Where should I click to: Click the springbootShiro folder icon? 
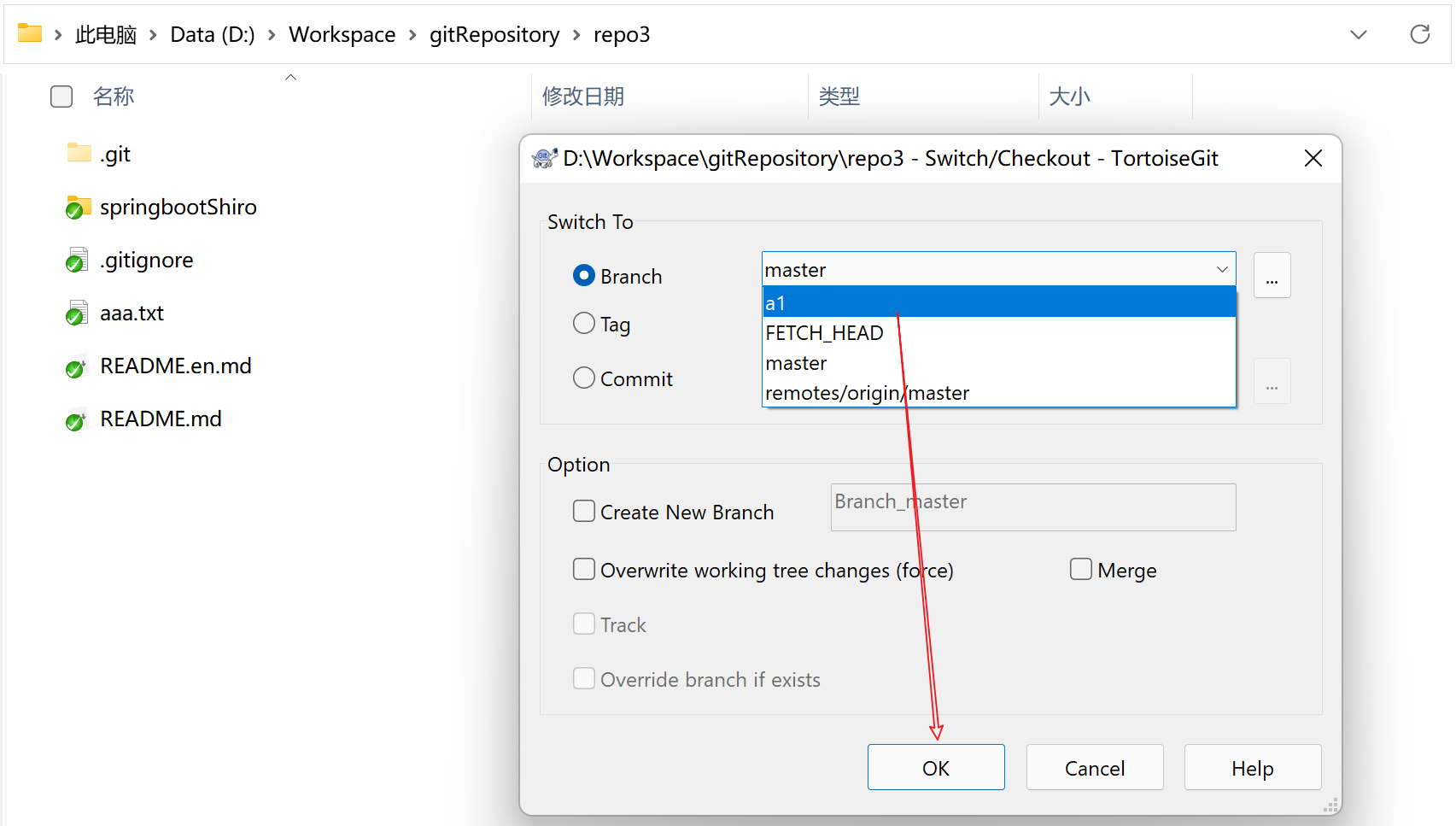tap(79, 207)
